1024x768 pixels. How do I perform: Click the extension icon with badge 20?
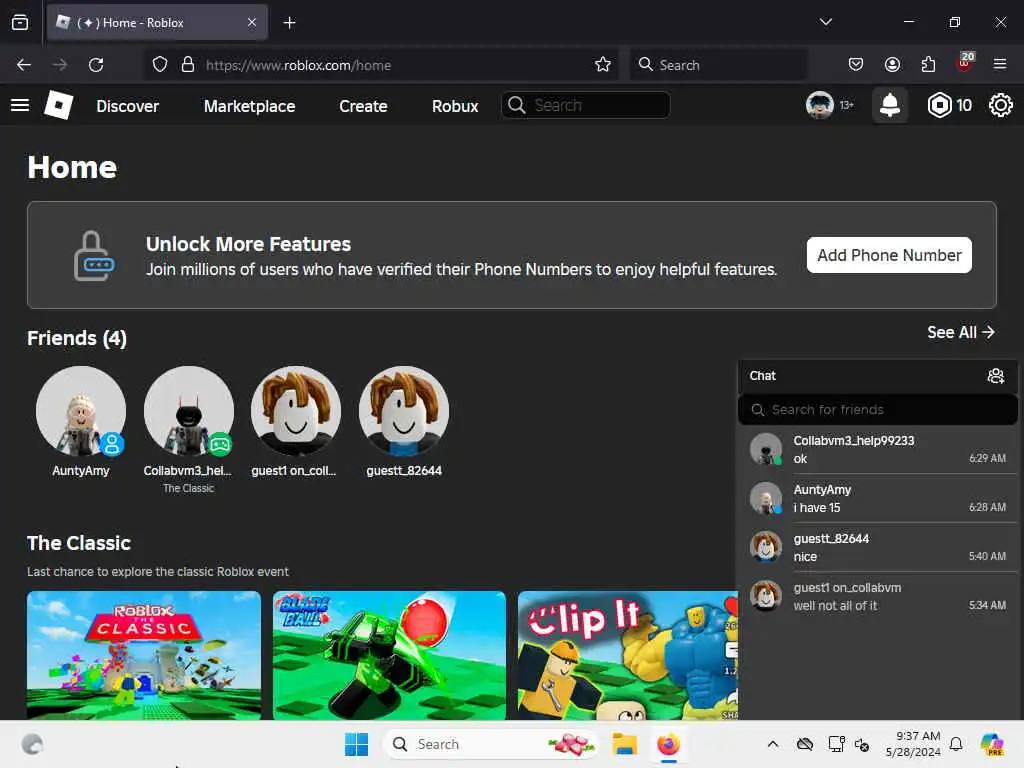(965, 63)
